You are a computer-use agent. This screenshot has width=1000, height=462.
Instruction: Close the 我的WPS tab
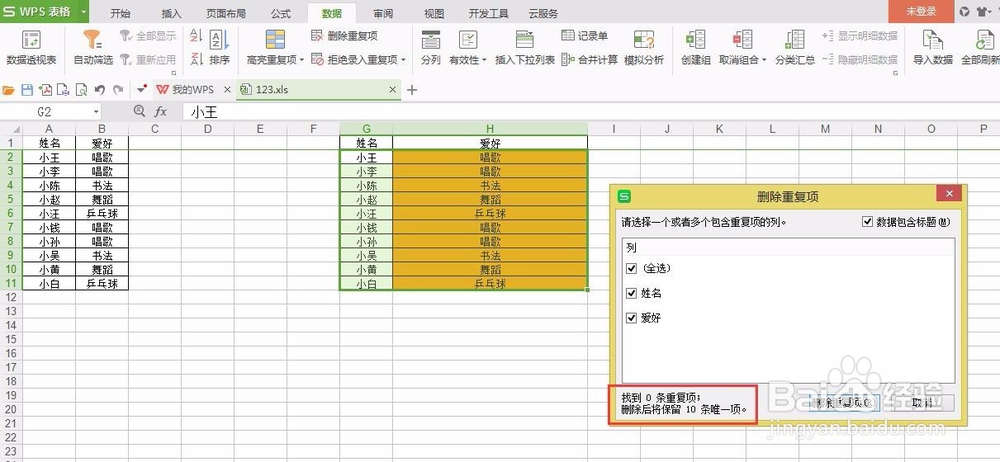tap(228, 90)
